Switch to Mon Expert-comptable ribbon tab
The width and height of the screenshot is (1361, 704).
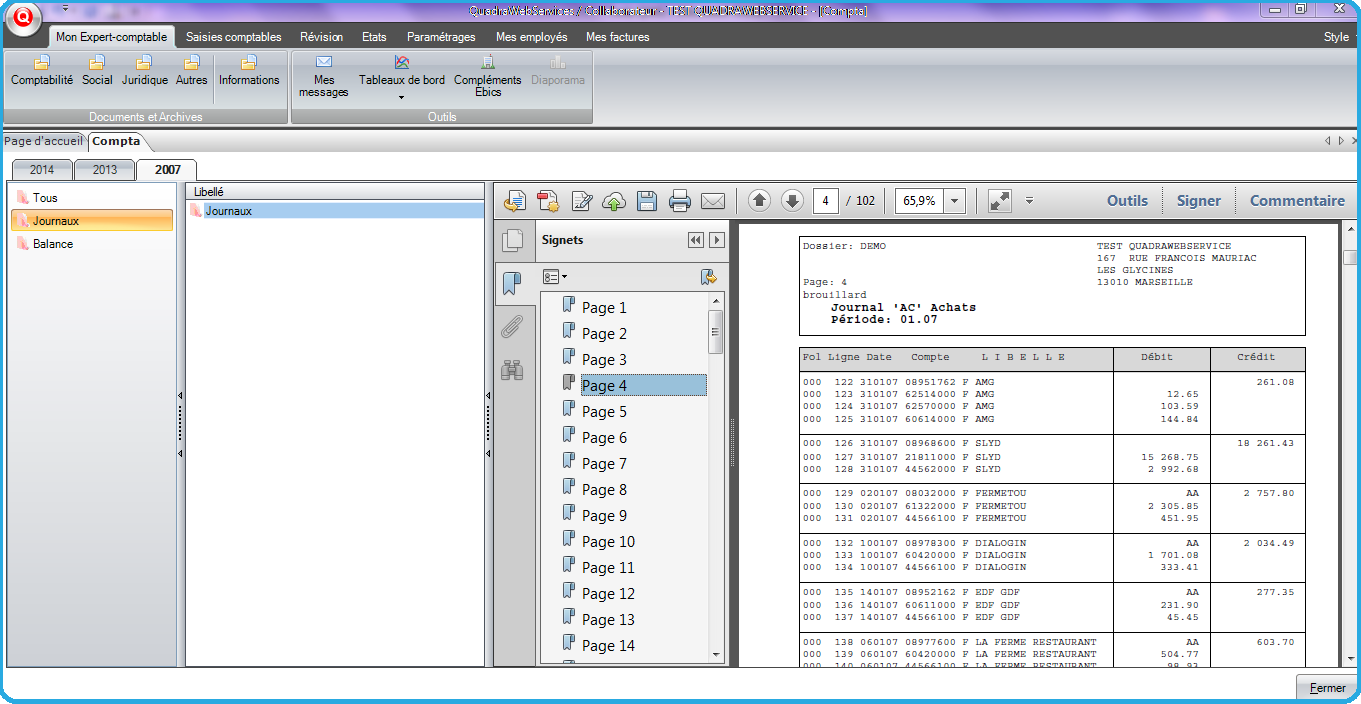click(111, 37)
